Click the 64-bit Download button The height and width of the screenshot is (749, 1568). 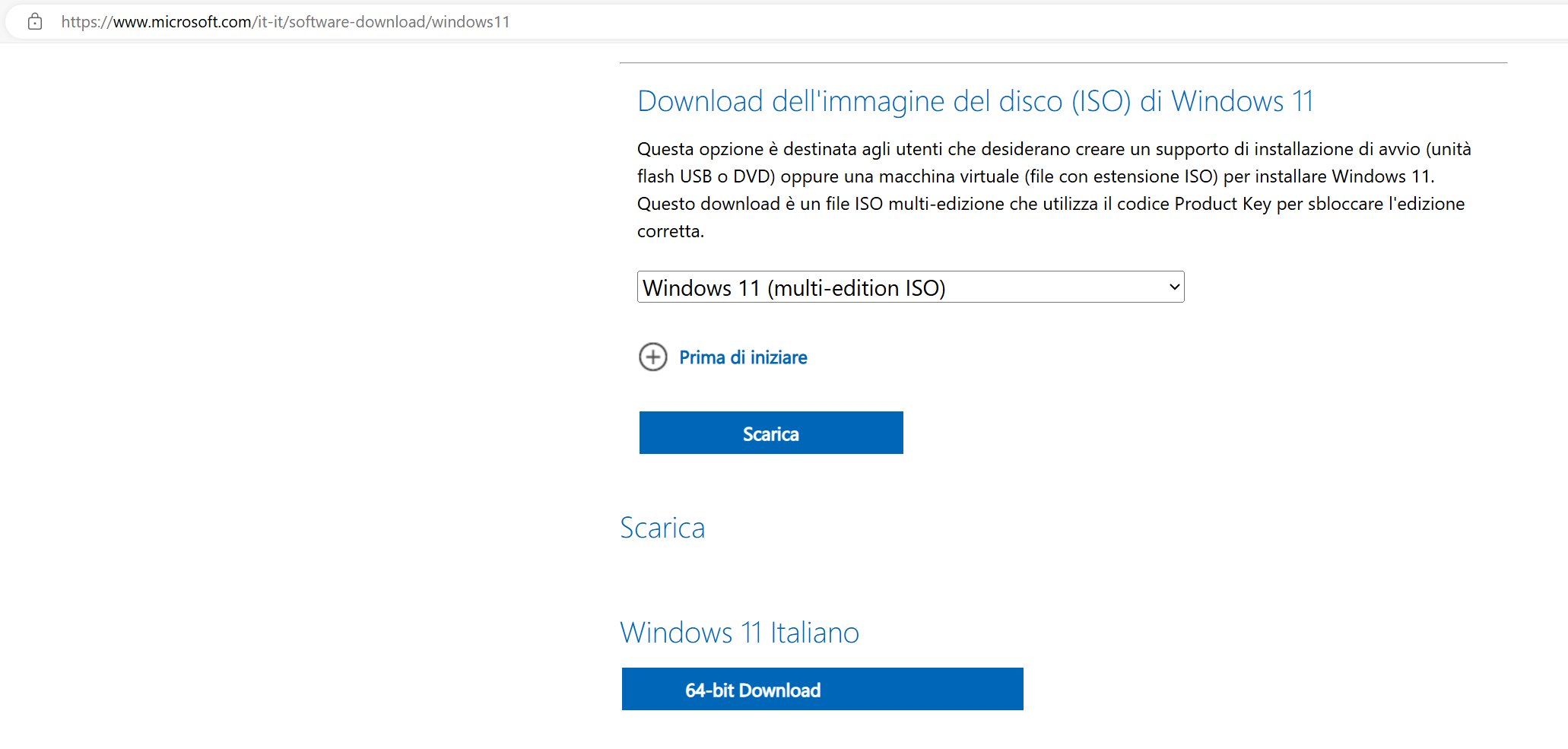point(823,689)
